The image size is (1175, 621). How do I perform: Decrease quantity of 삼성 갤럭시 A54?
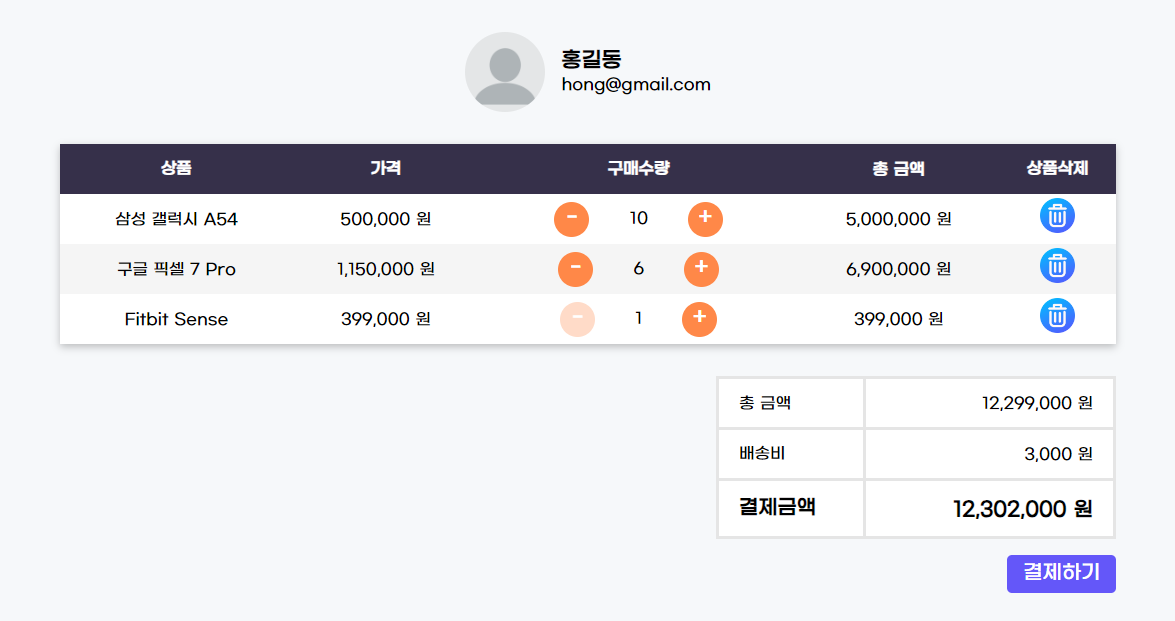(x=571, y=219)
